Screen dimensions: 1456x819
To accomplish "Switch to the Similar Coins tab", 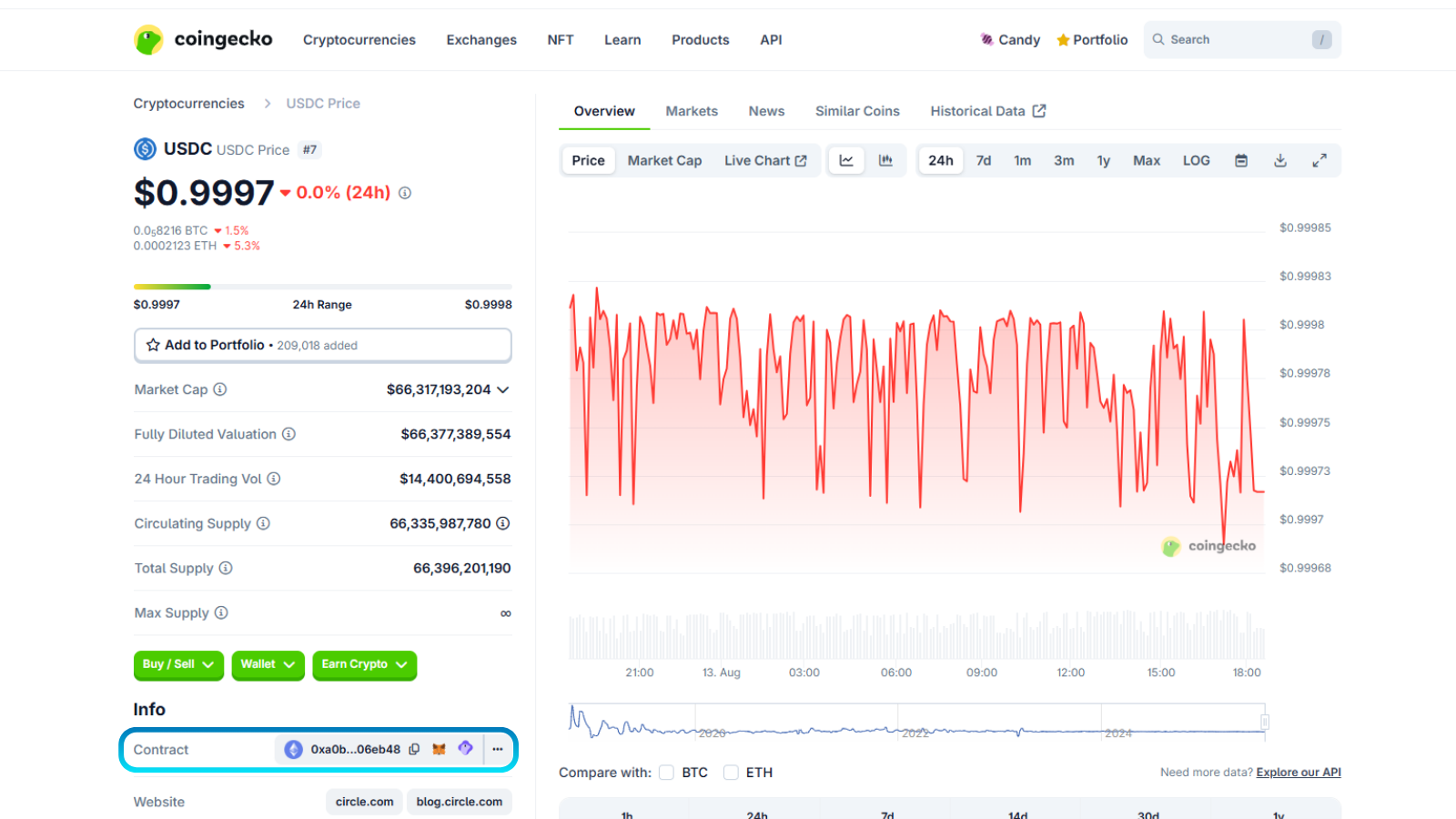I will pyautogui.click(x=857, y=111).
